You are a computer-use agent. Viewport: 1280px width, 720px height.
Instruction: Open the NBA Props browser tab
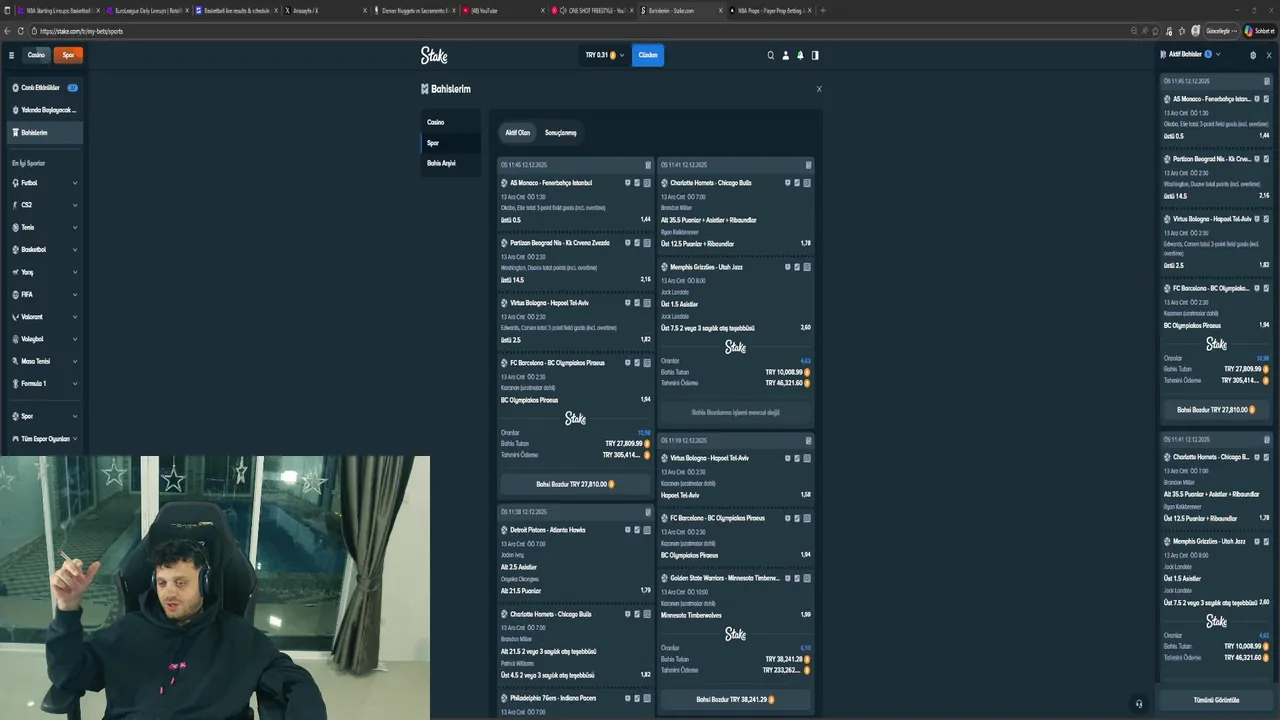coord(770,10)
